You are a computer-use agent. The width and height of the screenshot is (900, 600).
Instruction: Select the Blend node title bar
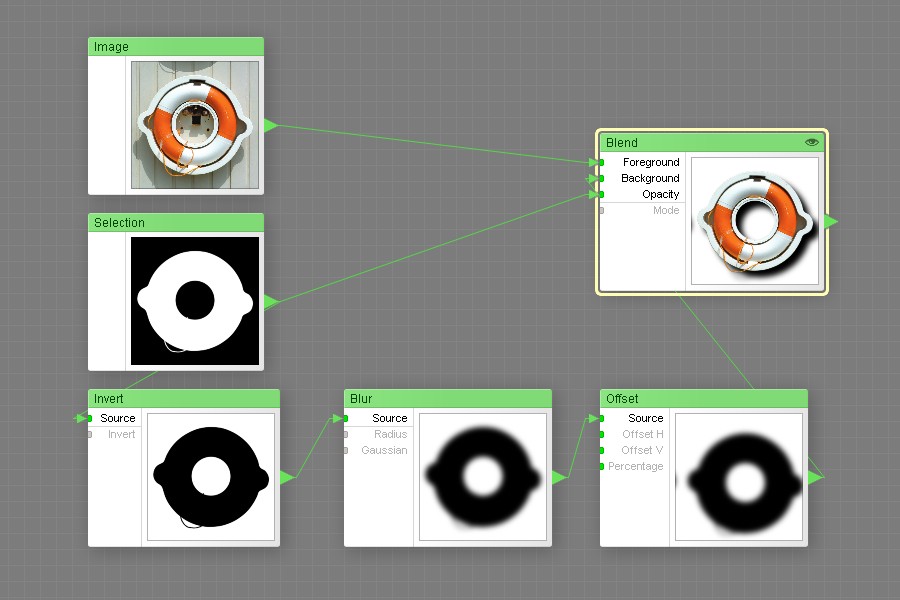712,142
